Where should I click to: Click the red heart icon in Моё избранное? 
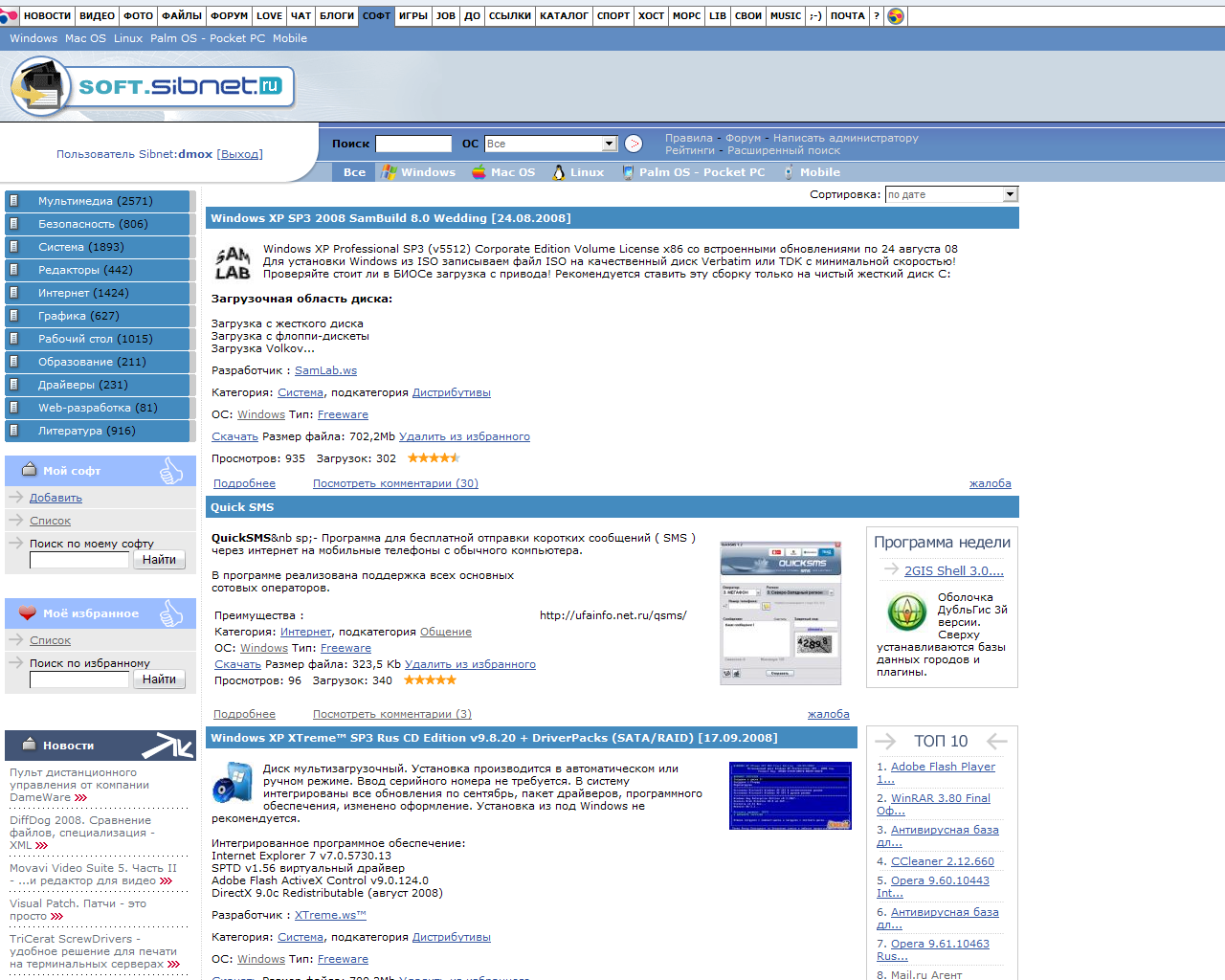coord(28,613)
